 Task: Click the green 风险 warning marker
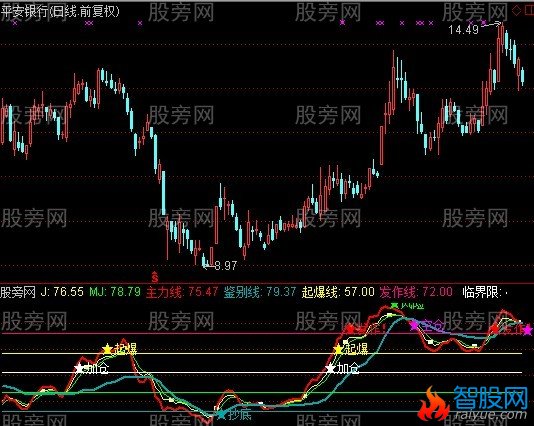point(395,306)
